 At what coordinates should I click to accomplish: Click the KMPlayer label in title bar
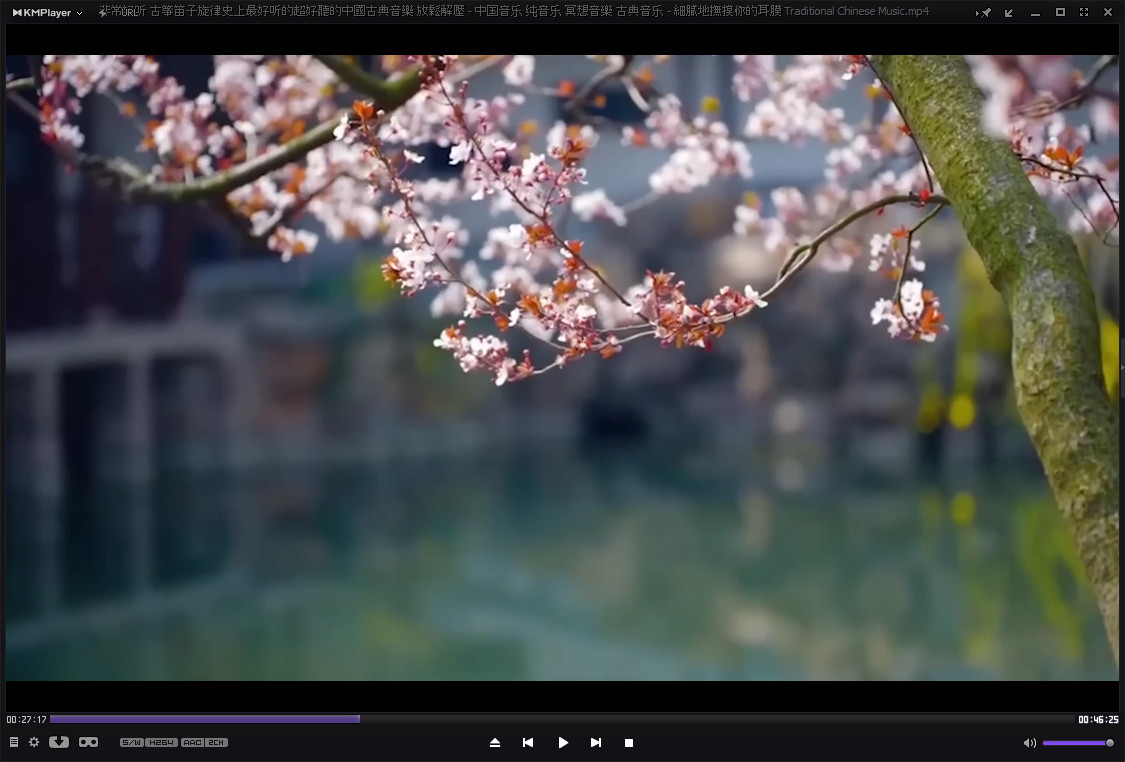44,12
